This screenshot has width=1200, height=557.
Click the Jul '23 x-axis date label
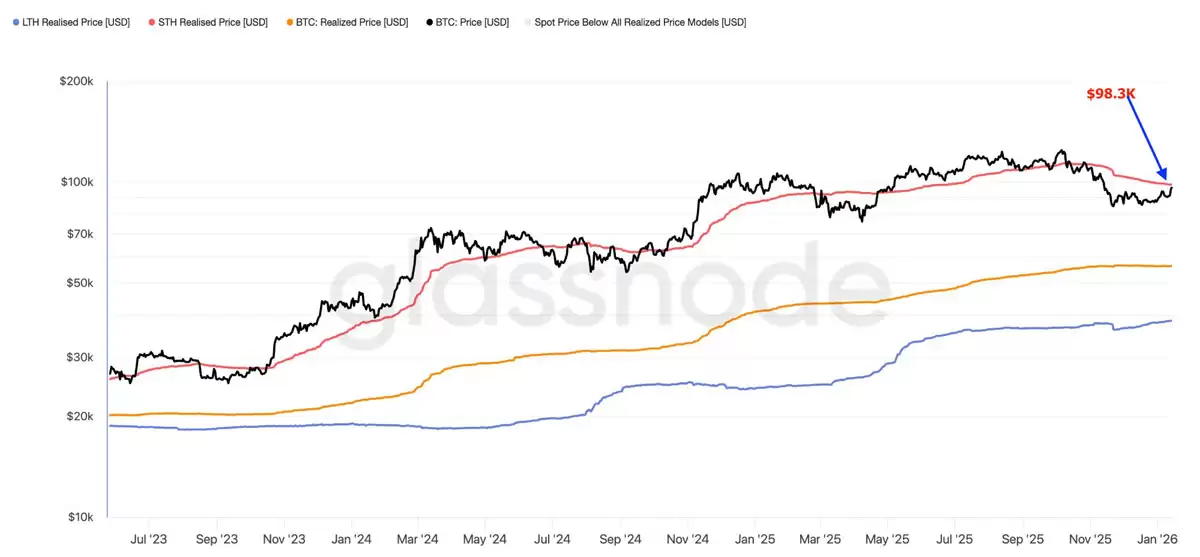coord(149,538)
